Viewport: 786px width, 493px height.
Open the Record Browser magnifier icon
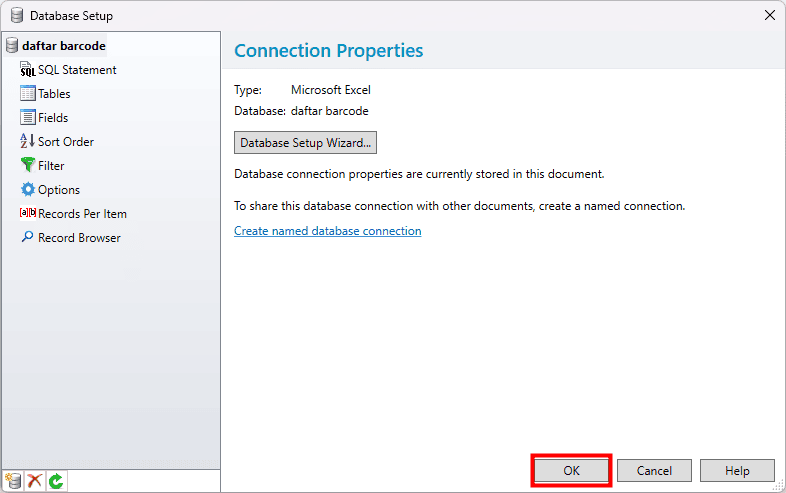point(28,237)
